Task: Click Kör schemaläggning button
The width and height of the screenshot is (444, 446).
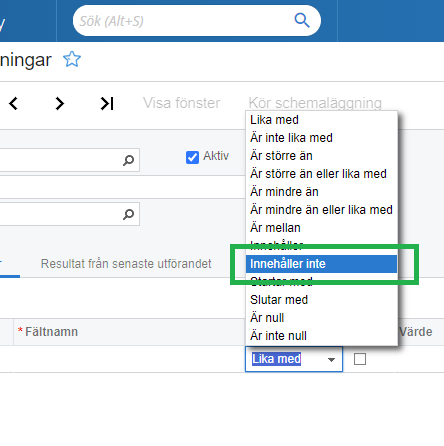Action: click(315, 103)
